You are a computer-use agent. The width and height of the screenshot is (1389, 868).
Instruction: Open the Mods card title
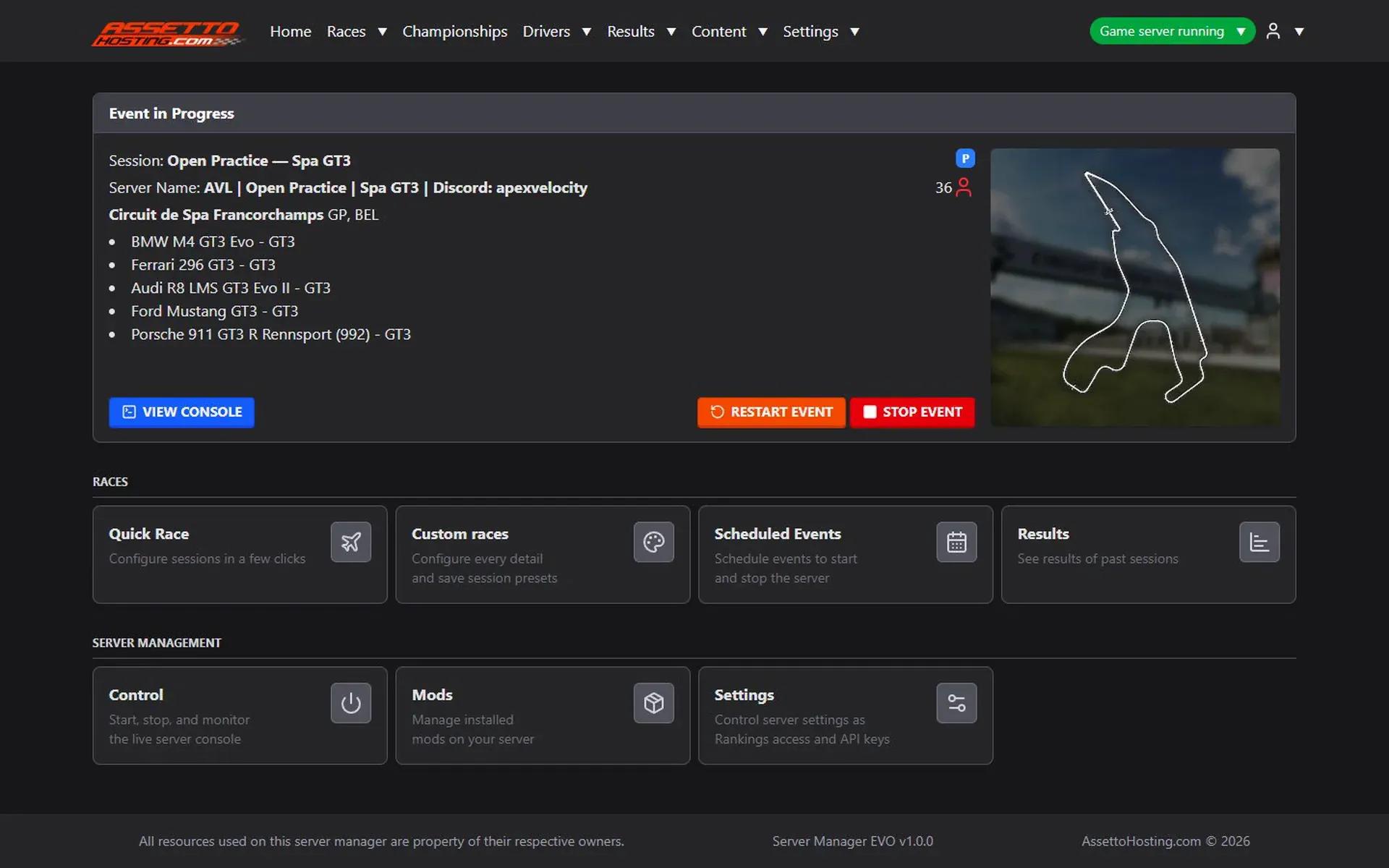click(432, 695)
